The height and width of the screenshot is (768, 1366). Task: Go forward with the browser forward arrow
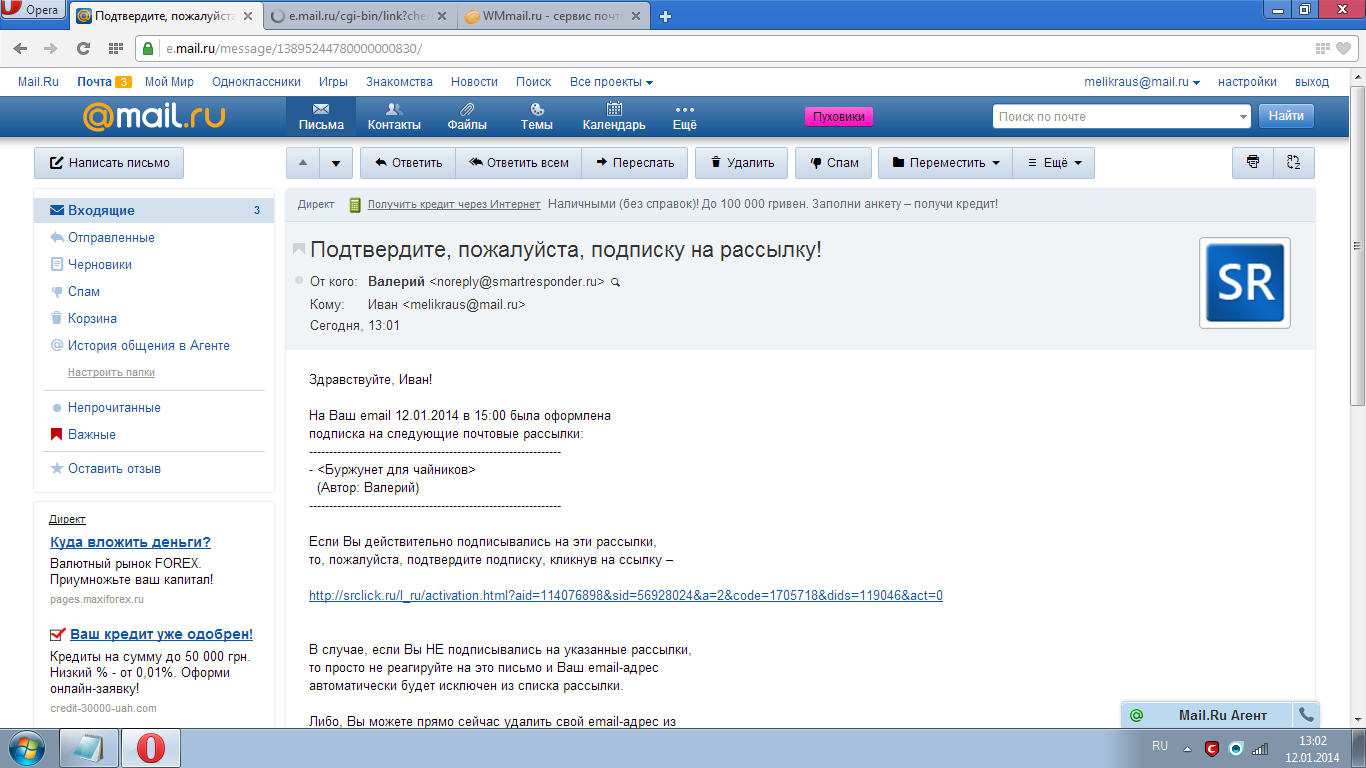click(x=51, y=48)
